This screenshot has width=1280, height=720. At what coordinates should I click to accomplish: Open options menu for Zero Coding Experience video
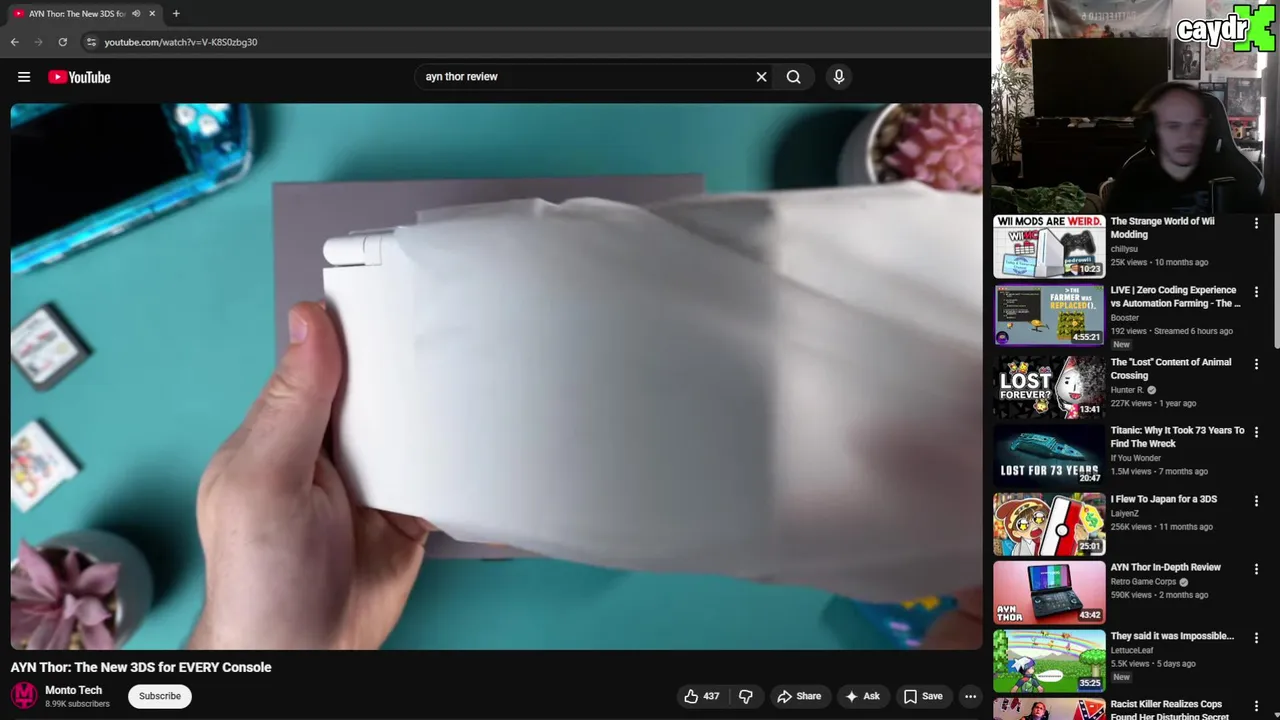tap(1256, 293)
